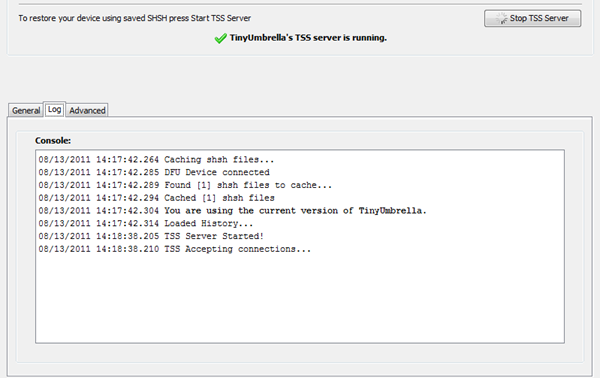Switch to the General tab
600x378 pixels.
26,111
